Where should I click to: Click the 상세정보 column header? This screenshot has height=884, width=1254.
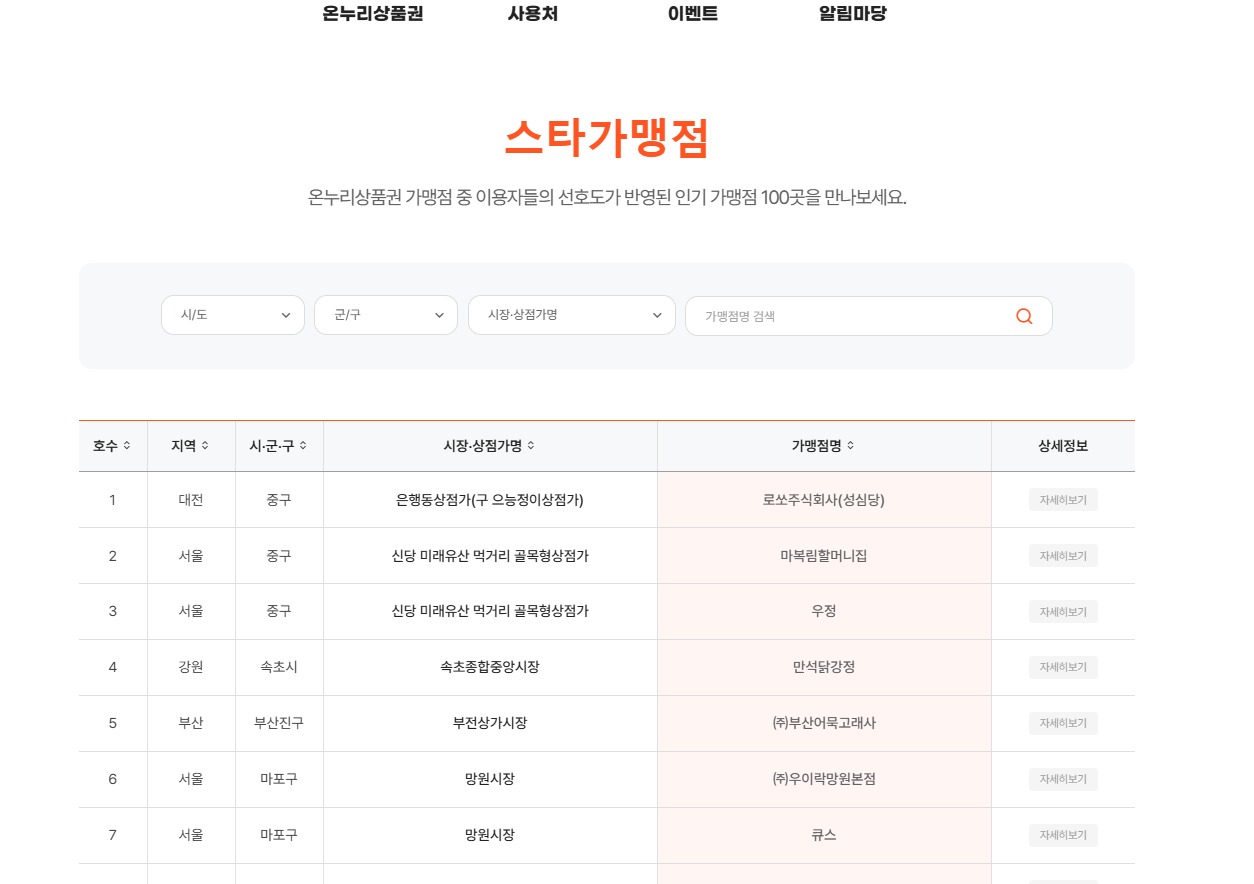(x=1062, y=446)
